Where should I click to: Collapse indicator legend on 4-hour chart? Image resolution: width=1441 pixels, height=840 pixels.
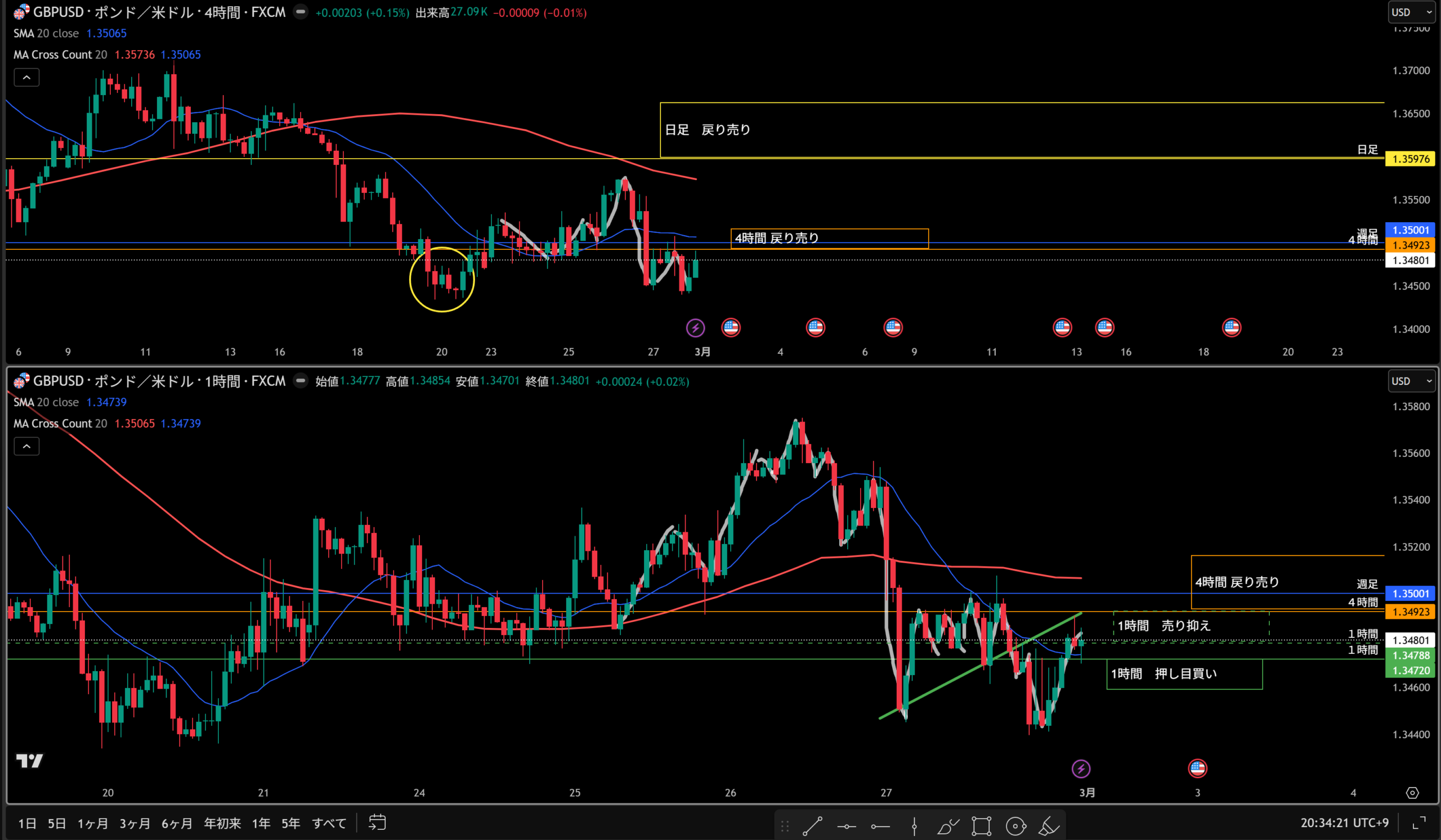26,77
